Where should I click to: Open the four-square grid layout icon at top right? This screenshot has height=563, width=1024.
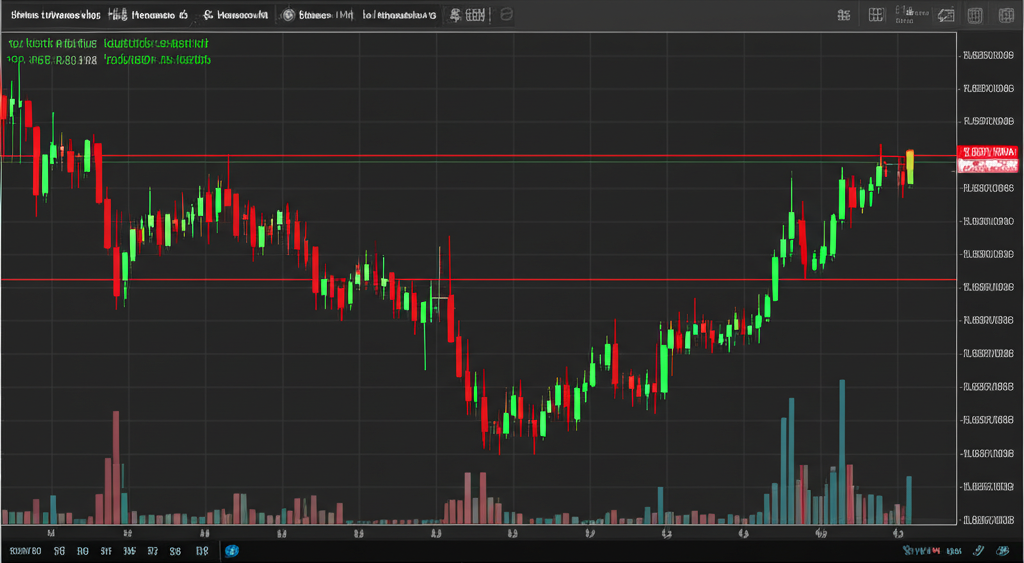877,15
